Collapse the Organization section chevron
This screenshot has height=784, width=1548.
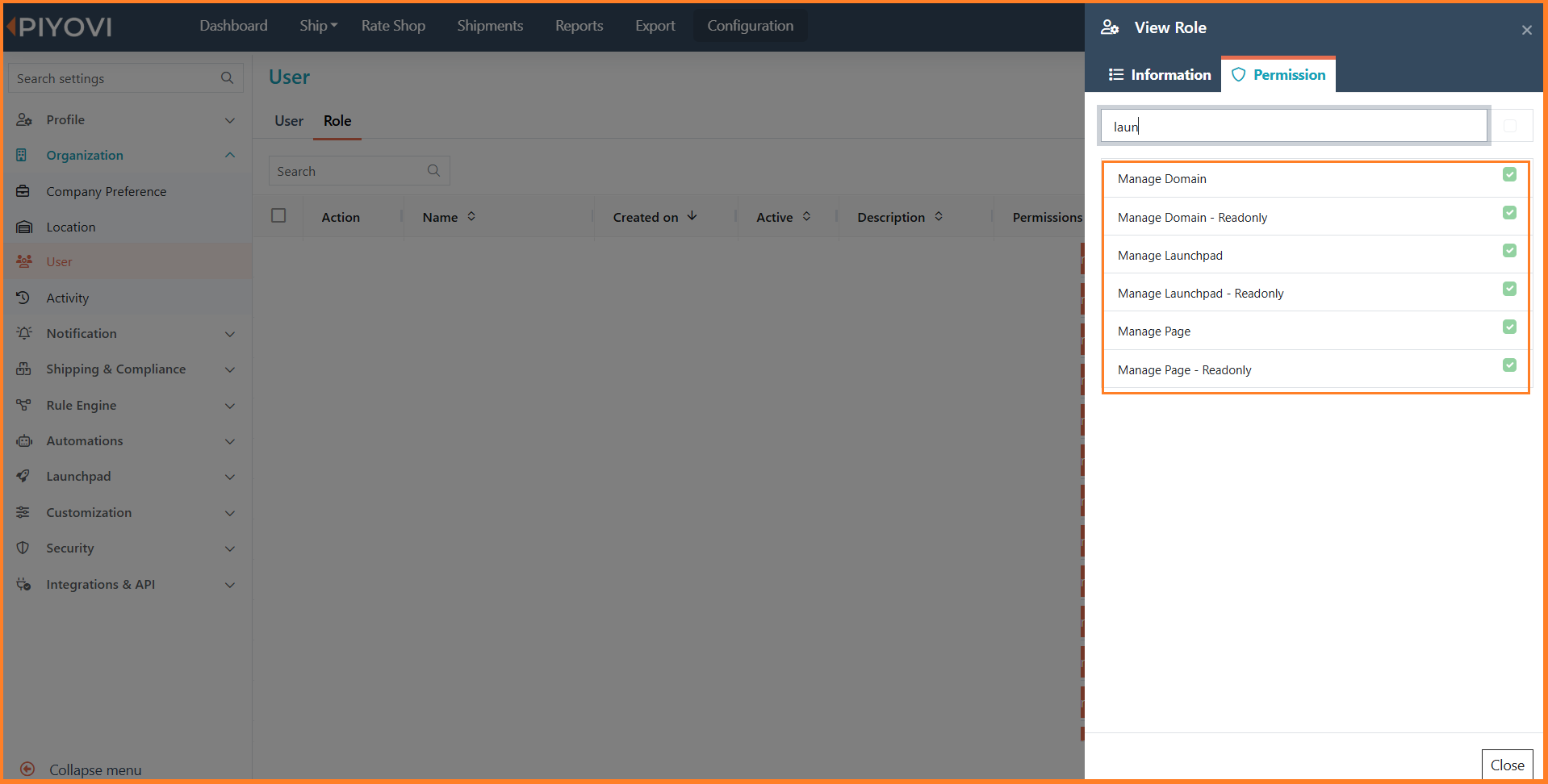click(230, 155)
